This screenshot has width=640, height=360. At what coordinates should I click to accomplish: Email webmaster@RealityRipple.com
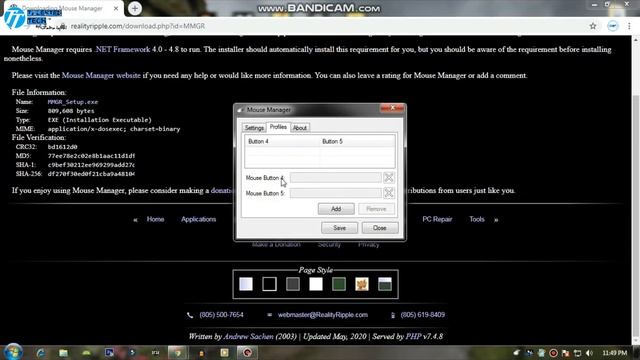(323, 315)
